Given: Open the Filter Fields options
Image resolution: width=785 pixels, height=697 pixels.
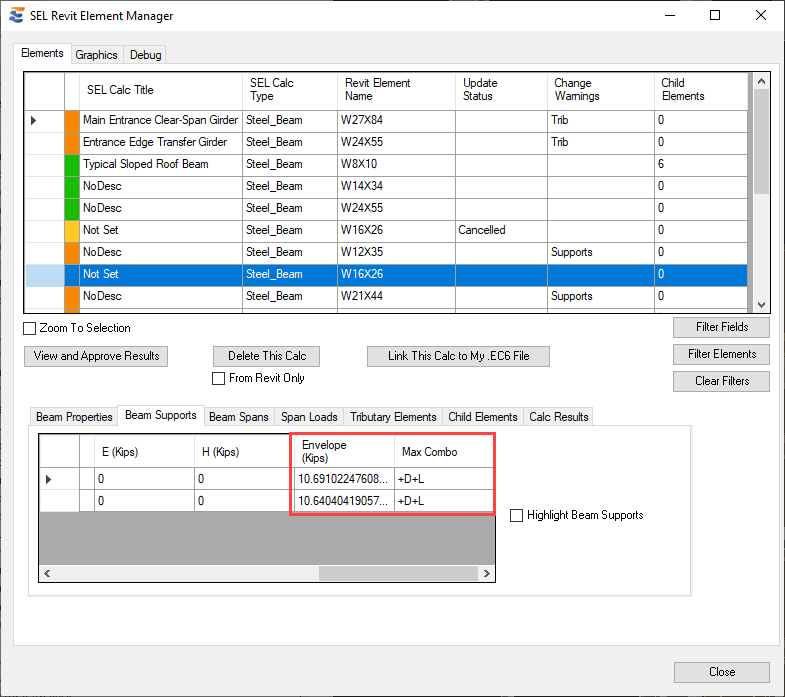Looking at the screenshot, I should pos(721,328).
